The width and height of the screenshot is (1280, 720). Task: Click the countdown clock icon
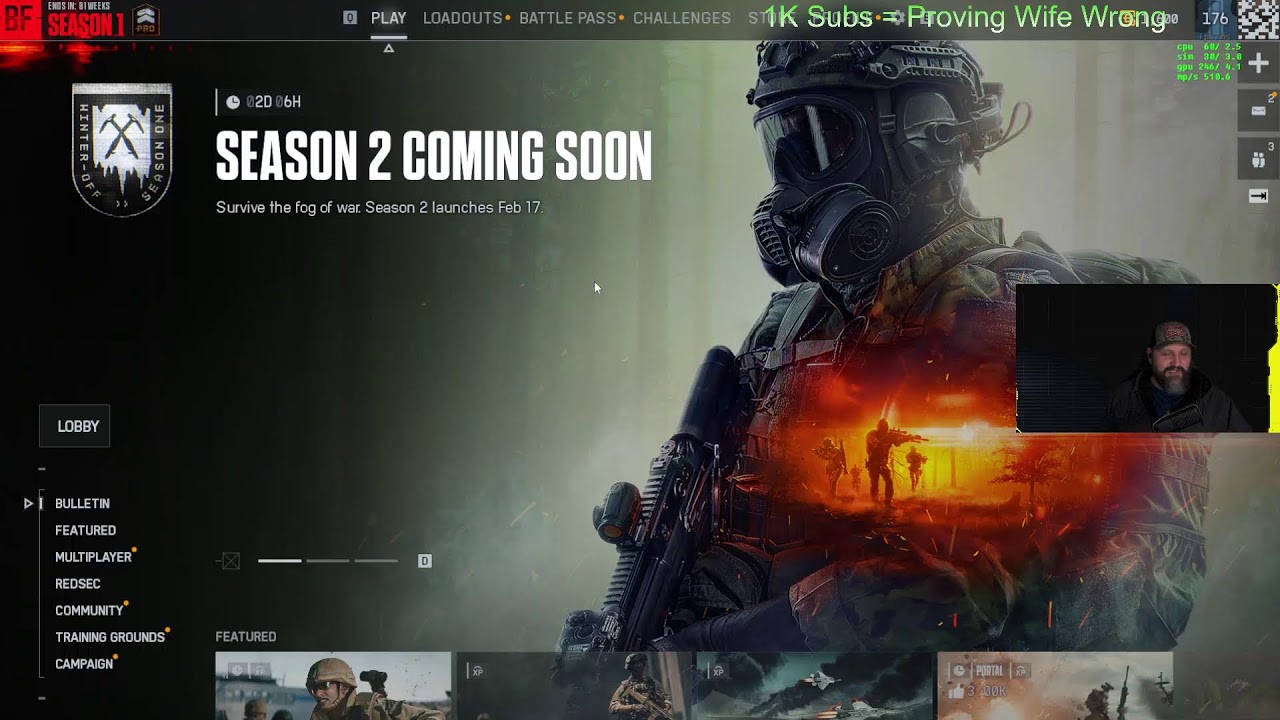pyautogui.click(x=233, y=102)
